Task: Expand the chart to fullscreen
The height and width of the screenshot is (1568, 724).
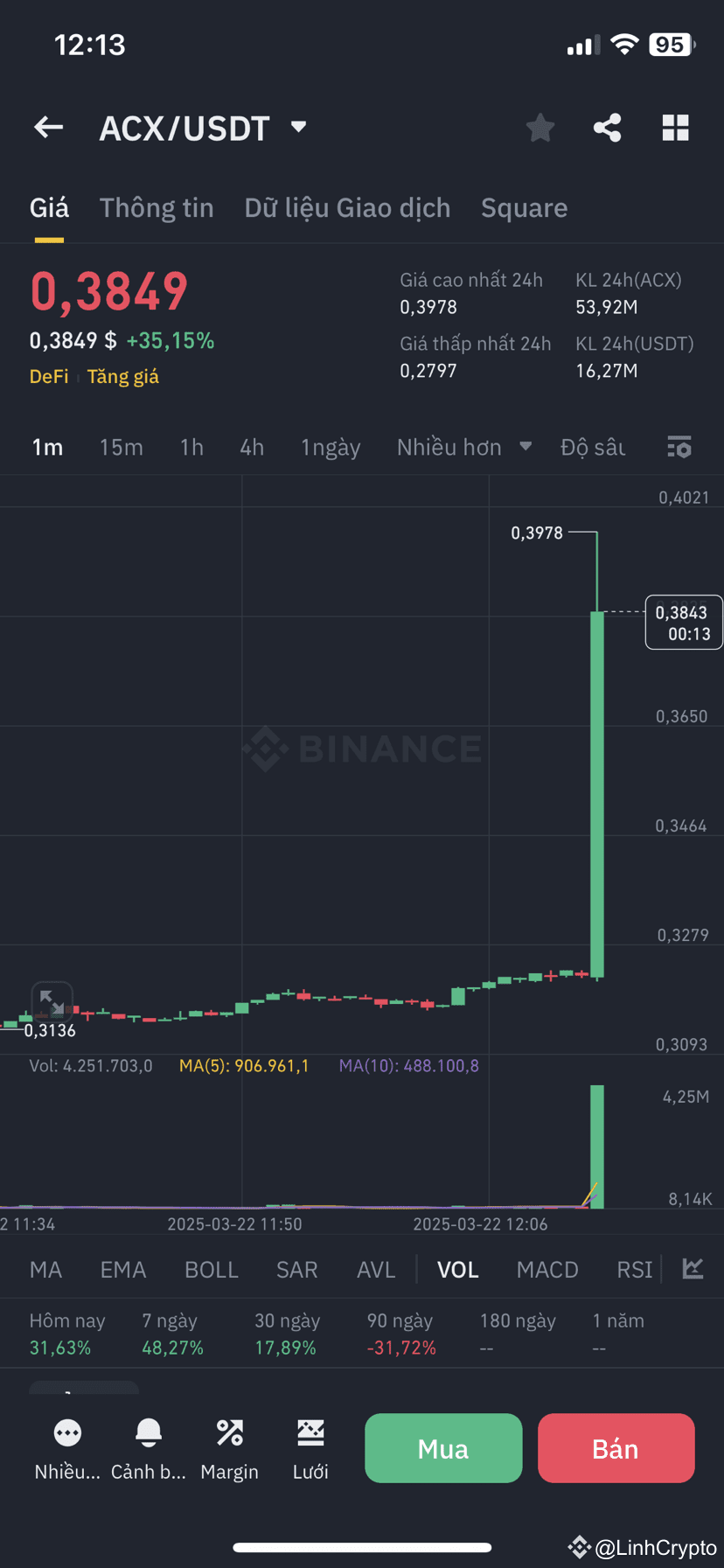Action: coord(52,1000)
